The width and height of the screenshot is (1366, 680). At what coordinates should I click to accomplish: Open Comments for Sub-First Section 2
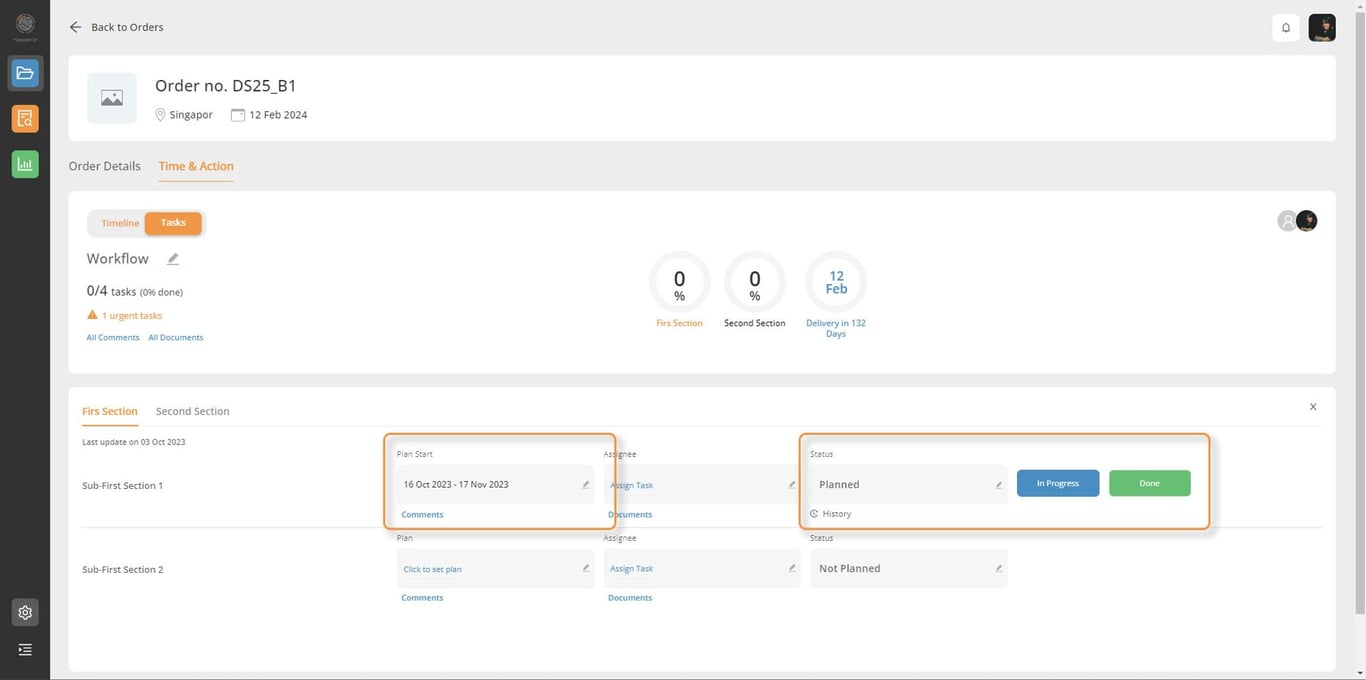click(422, 597)
